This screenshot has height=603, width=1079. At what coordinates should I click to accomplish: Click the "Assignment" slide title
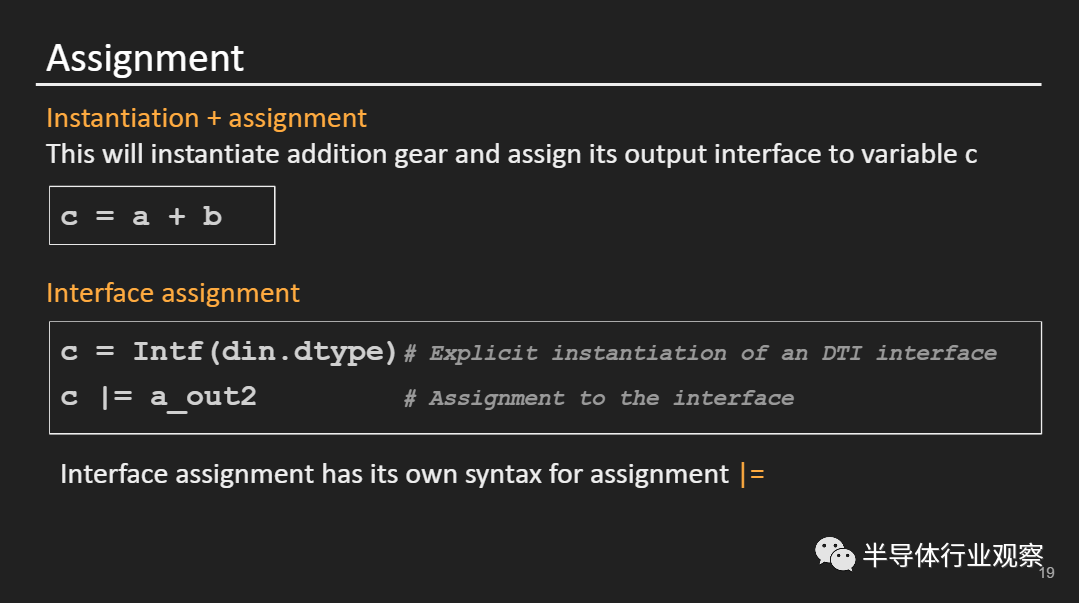click(x=145, y=58)
